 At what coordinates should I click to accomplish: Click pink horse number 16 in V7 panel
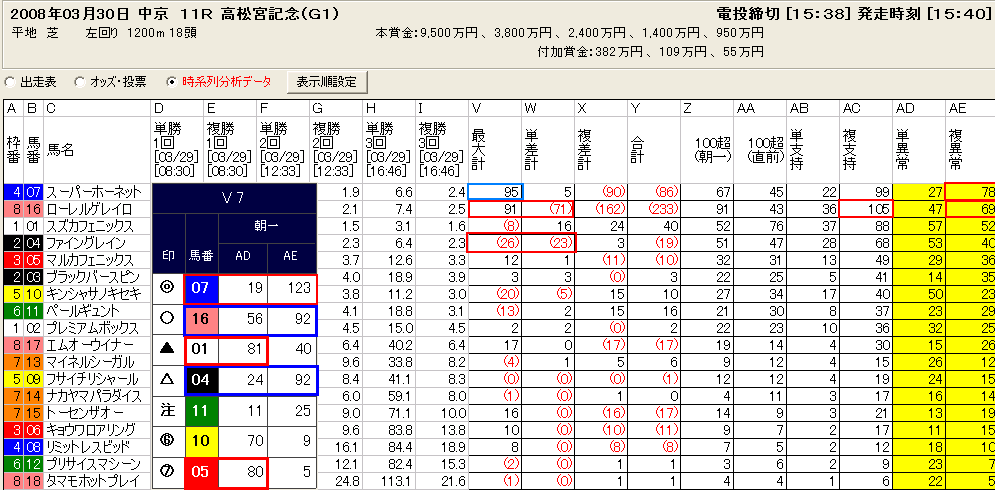[x=201, y=319]
